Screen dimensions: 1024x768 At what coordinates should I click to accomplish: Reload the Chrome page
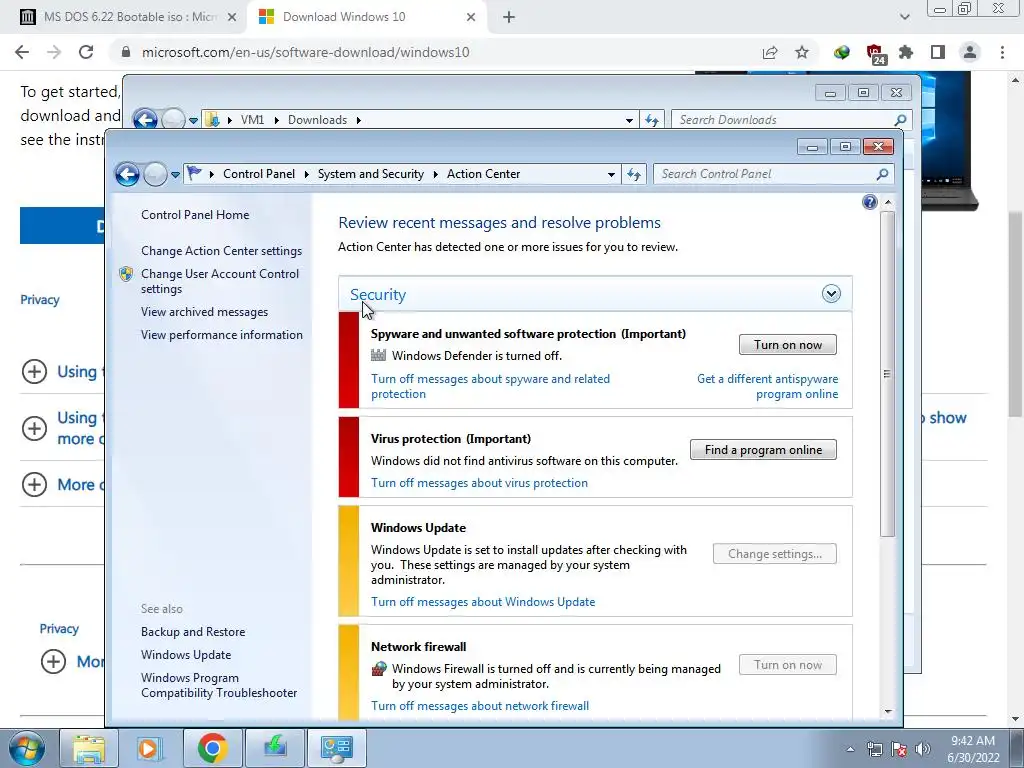pos(86,52)
